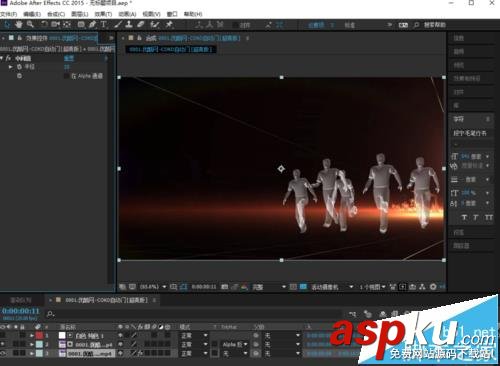Open the Layer (L) menu
Image resolution: width=500 pixels, height=366 pixels.
[x=80, y=14]
